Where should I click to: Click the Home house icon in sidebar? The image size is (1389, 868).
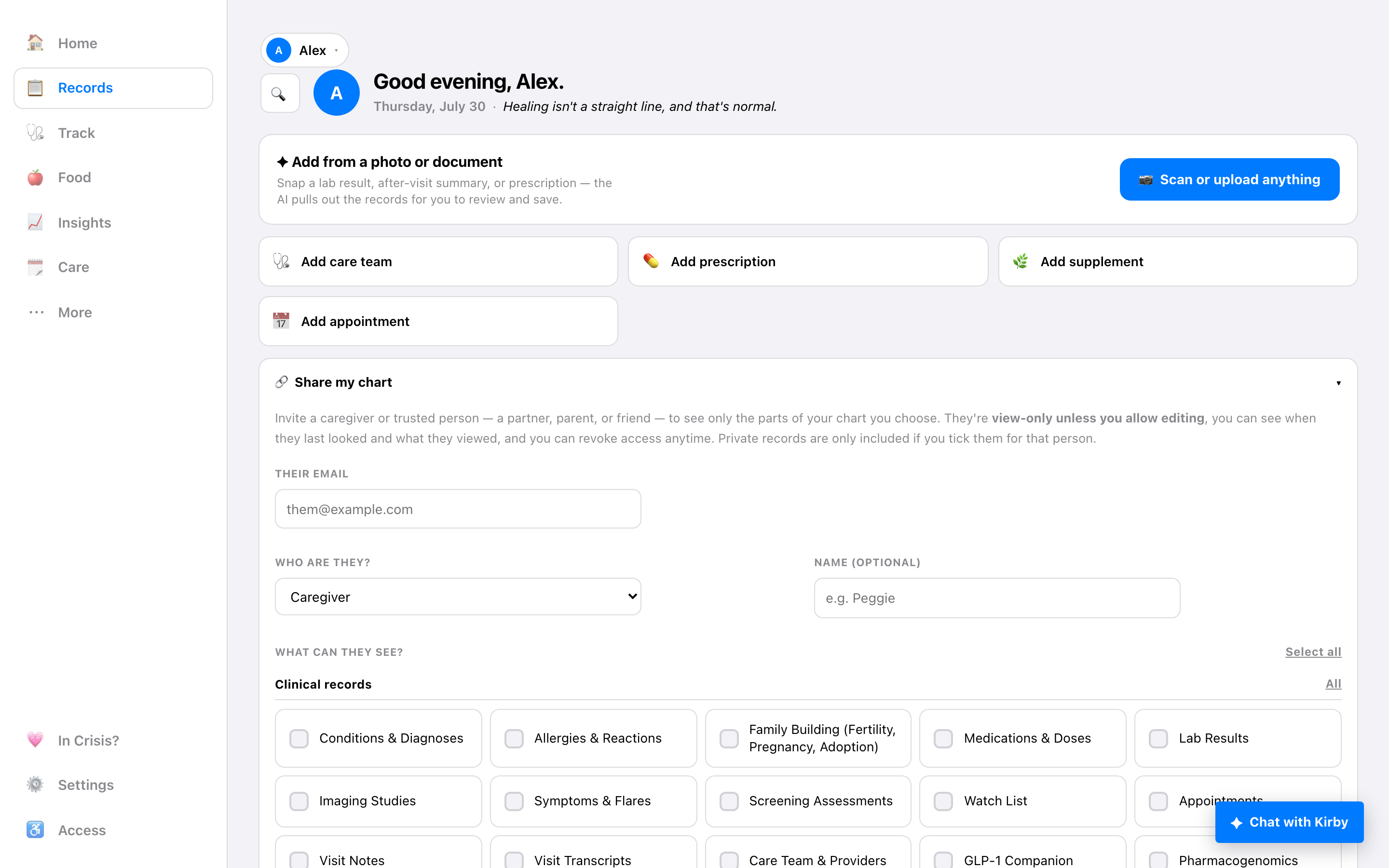tap(35, 43)
